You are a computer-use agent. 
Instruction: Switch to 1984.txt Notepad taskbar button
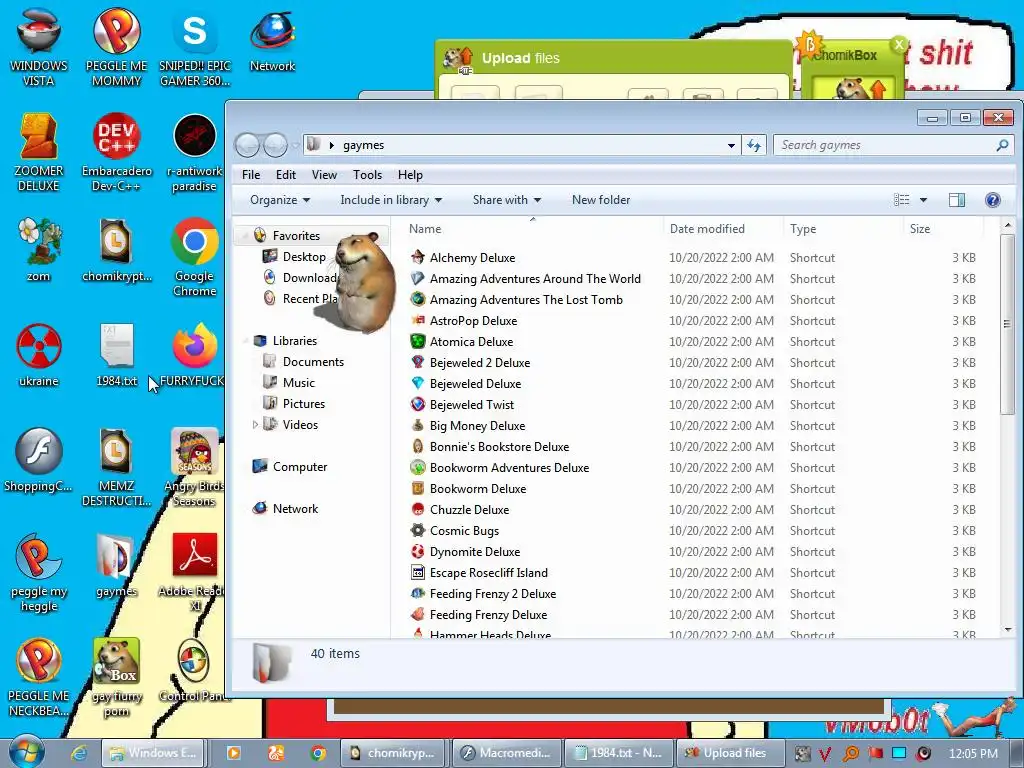[617, 753]
